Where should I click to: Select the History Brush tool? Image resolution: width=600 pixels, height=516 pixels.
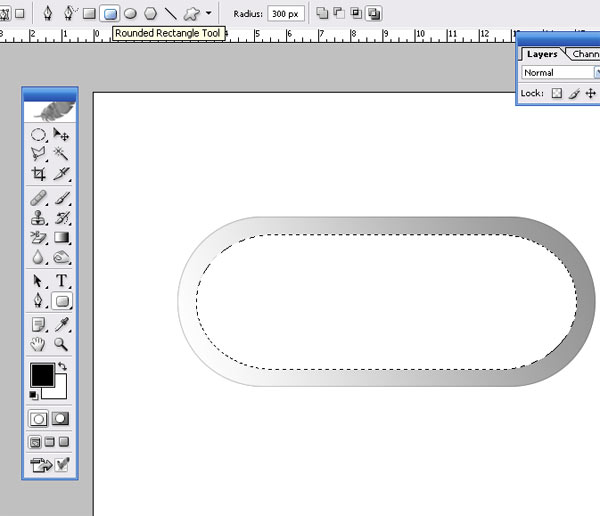pos(61,218)
